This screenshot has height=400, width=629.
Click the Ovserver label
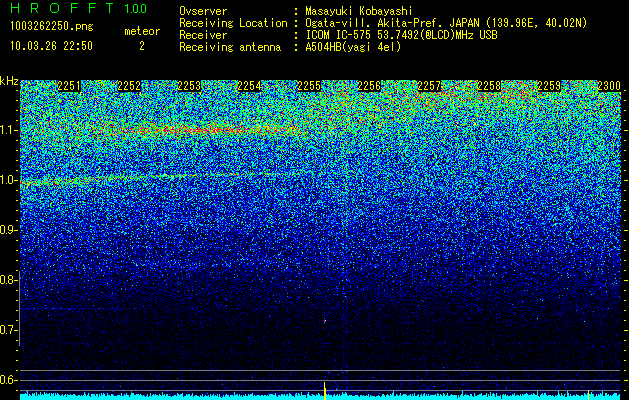coord(203,12)
